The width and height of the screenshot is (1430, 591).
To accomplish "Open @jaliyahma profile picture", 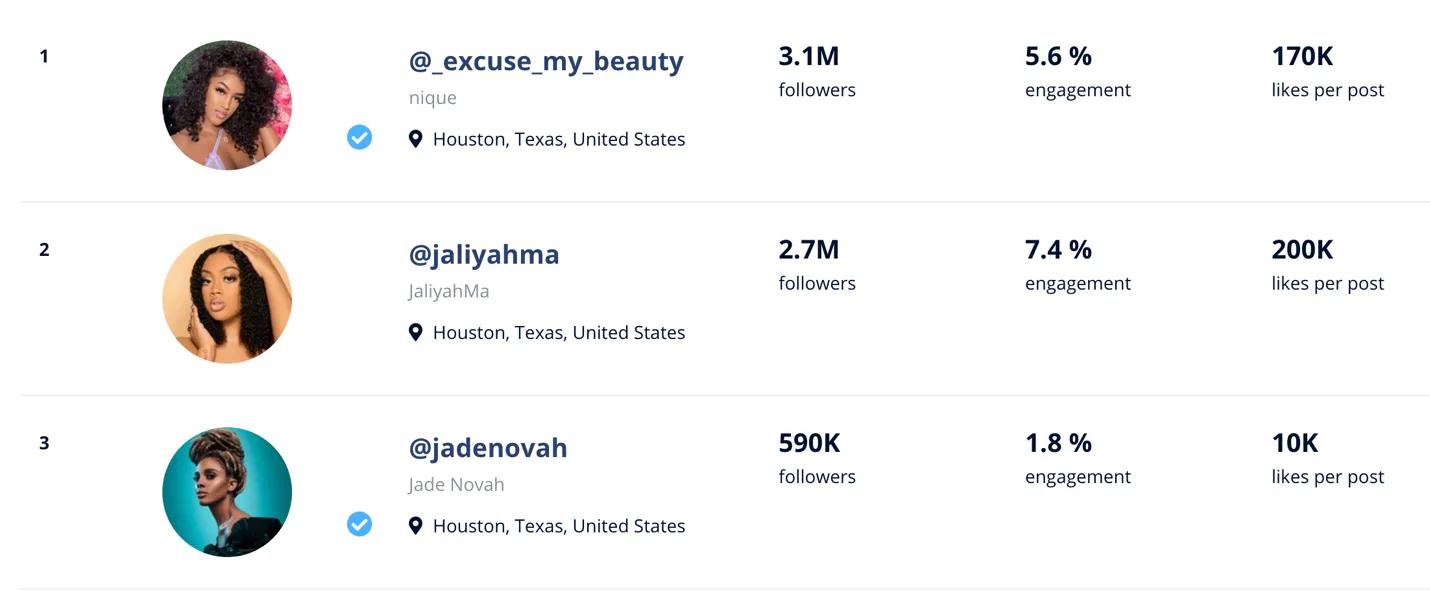I will [x=227, y=298].
